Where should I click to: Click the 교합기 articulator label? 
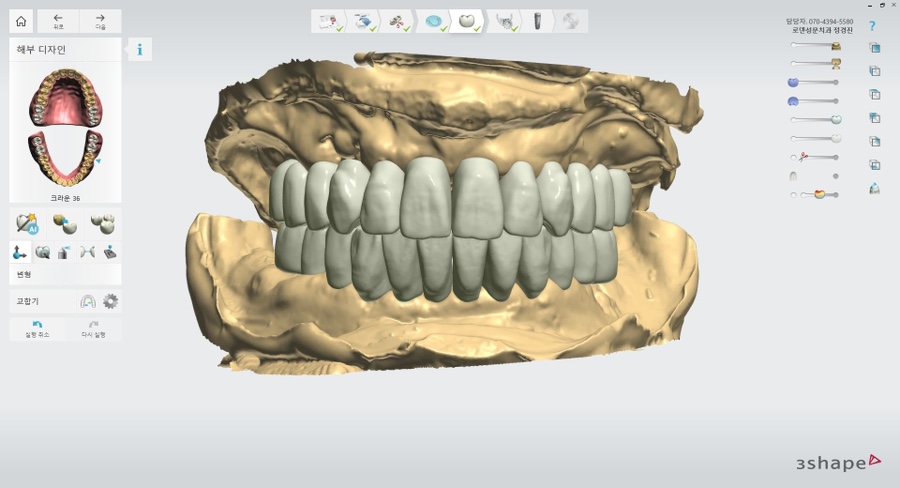[28, 301]
